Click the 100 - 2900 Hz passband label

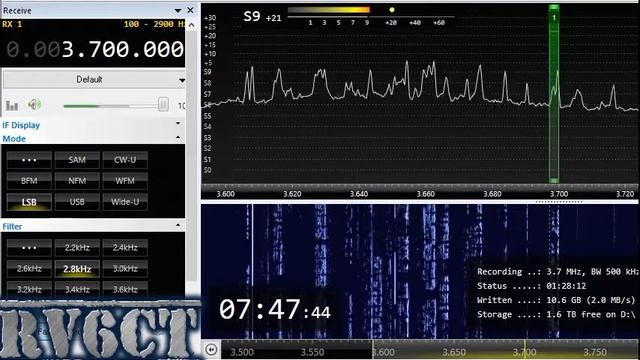pos(155,24)
